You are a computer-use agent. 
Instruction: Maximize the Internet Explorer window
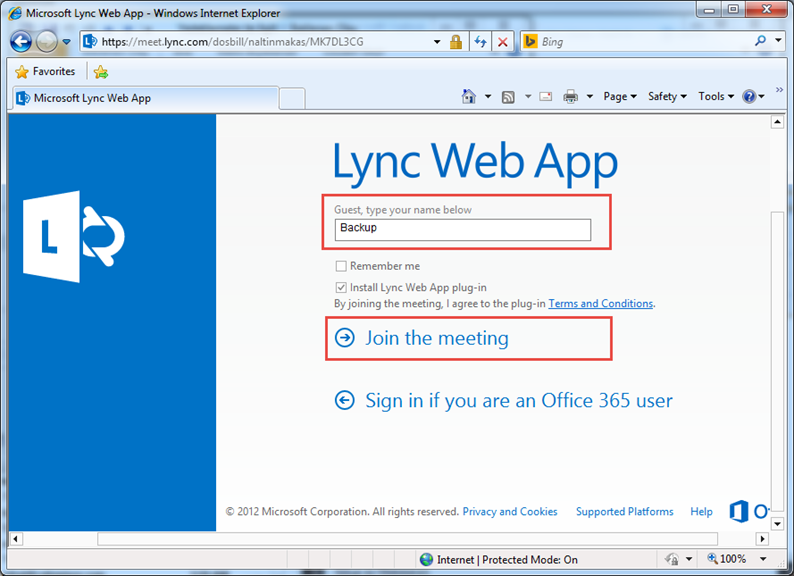(733, 10)
